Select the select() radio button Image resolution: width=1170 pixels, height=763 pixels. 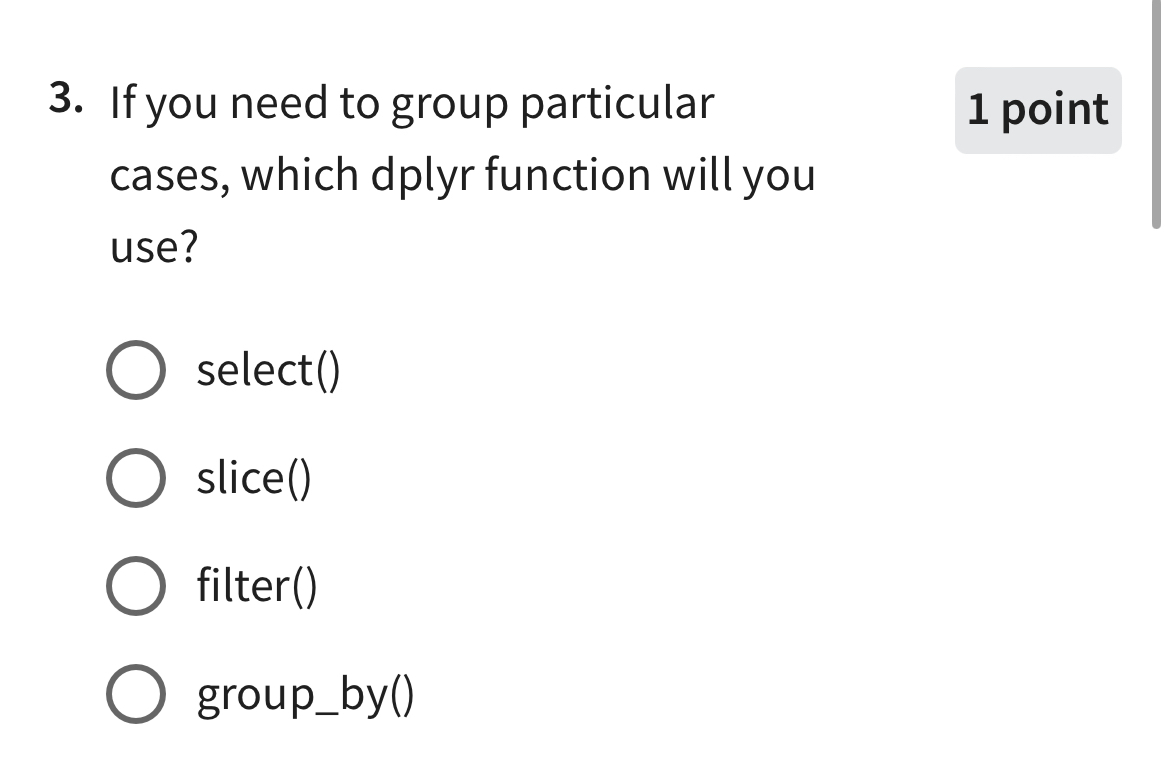(x=136, y=371)
